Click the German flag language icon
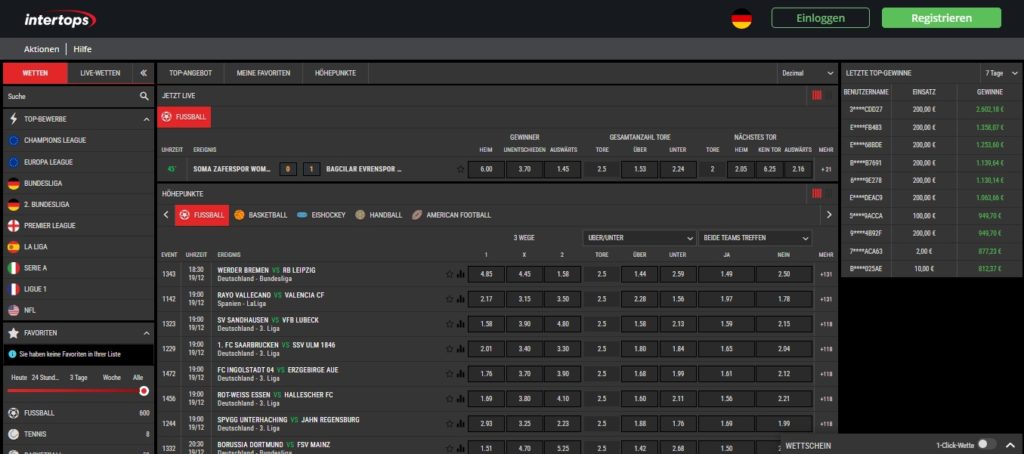Screen dimensions: 1024x454 tap(741, 18)
